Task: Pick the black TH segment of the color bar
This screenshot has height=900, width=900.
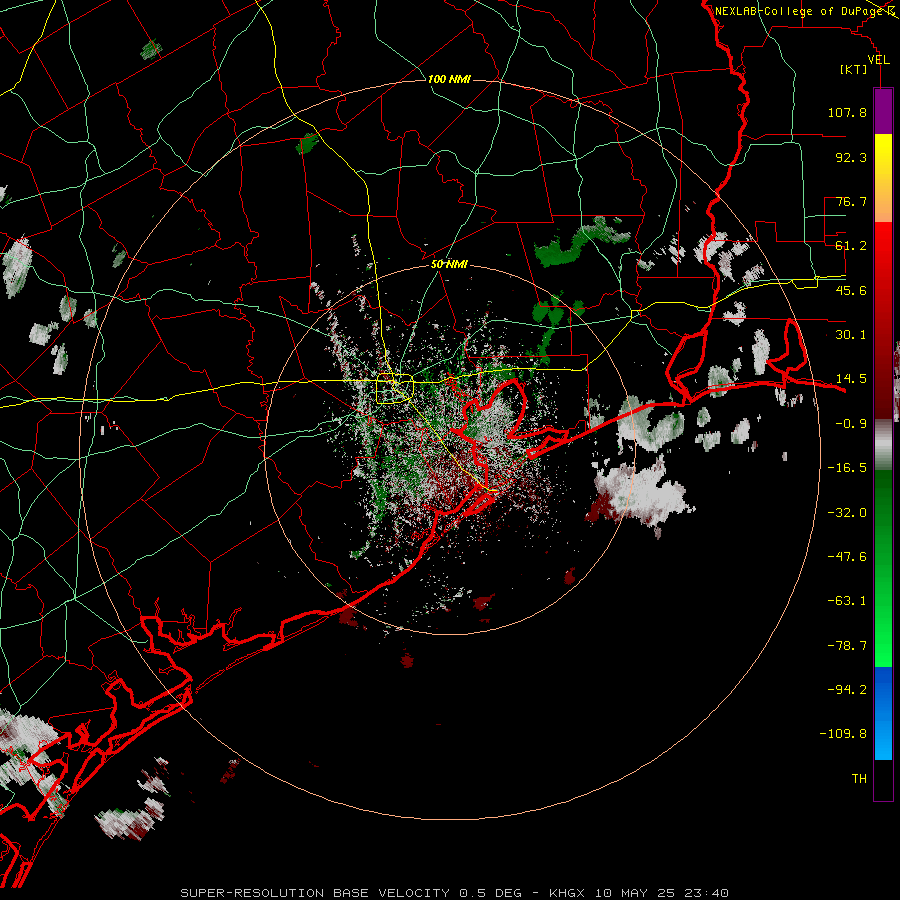Action: click(883, 780)
